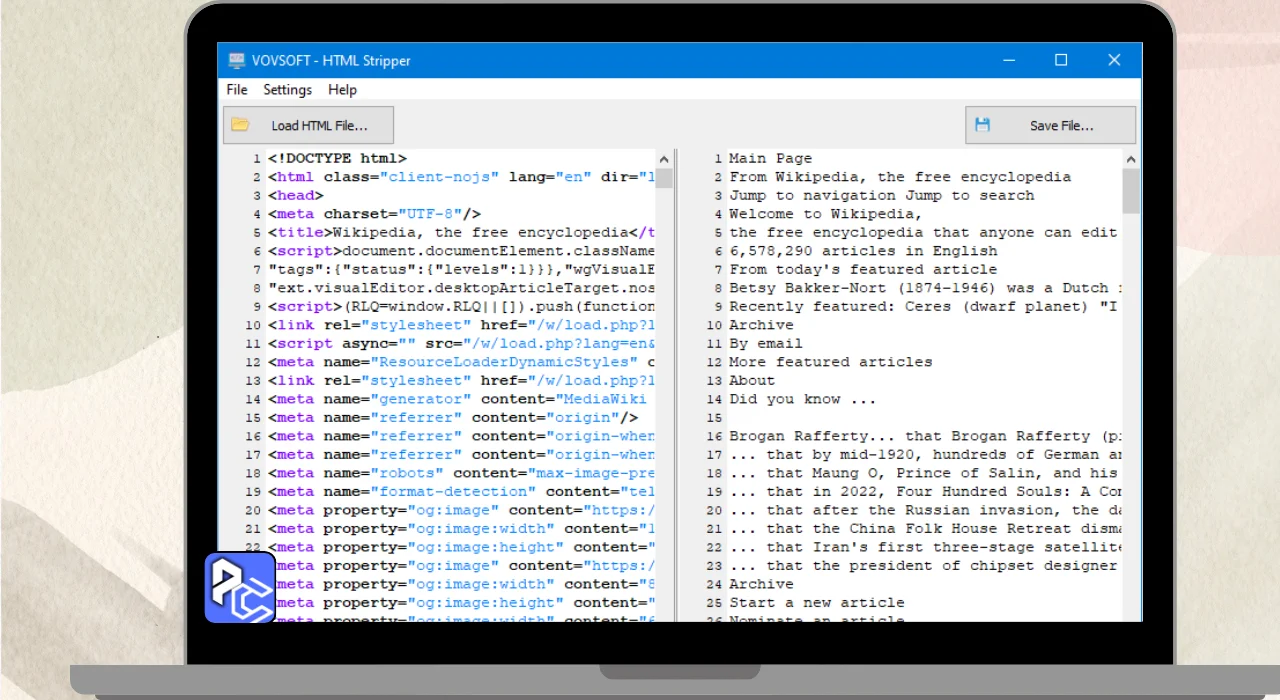The image size is (1280, 700).
Task: Click the meta charset="UTF-8" line
Action: coord(374,213)
